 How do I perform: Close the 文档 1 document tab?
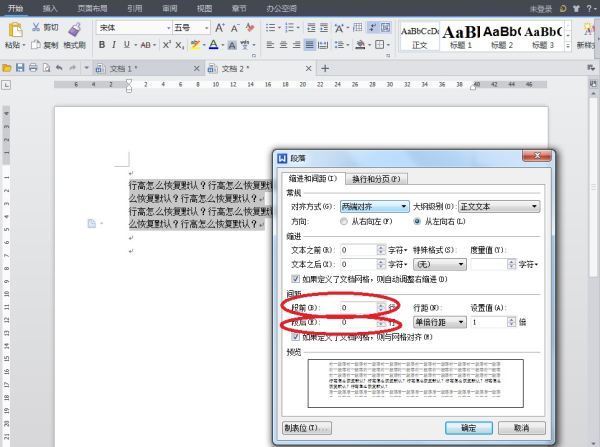point(196,69)
